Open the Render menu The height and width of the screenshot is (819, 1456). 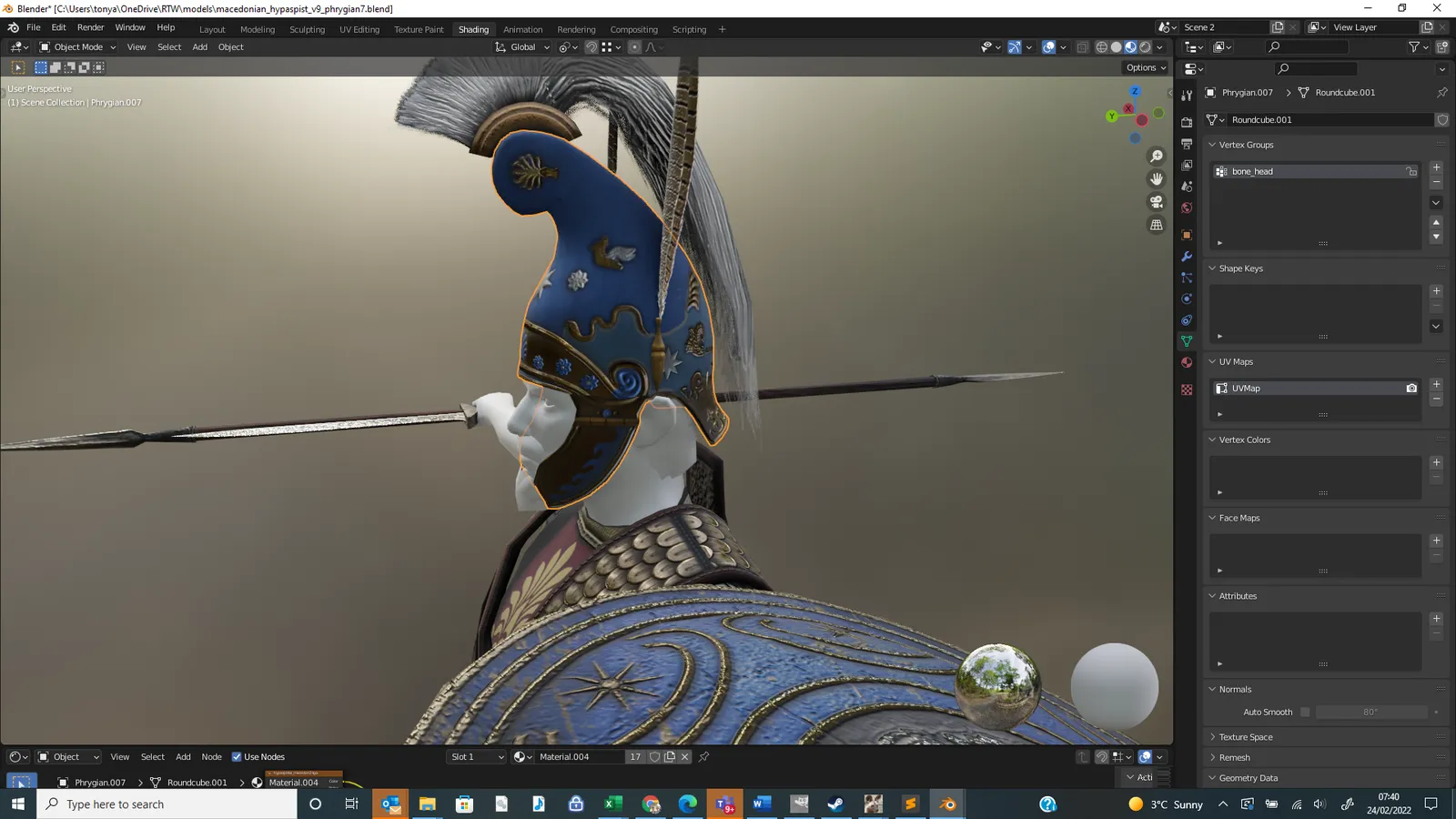coord(90,27)
